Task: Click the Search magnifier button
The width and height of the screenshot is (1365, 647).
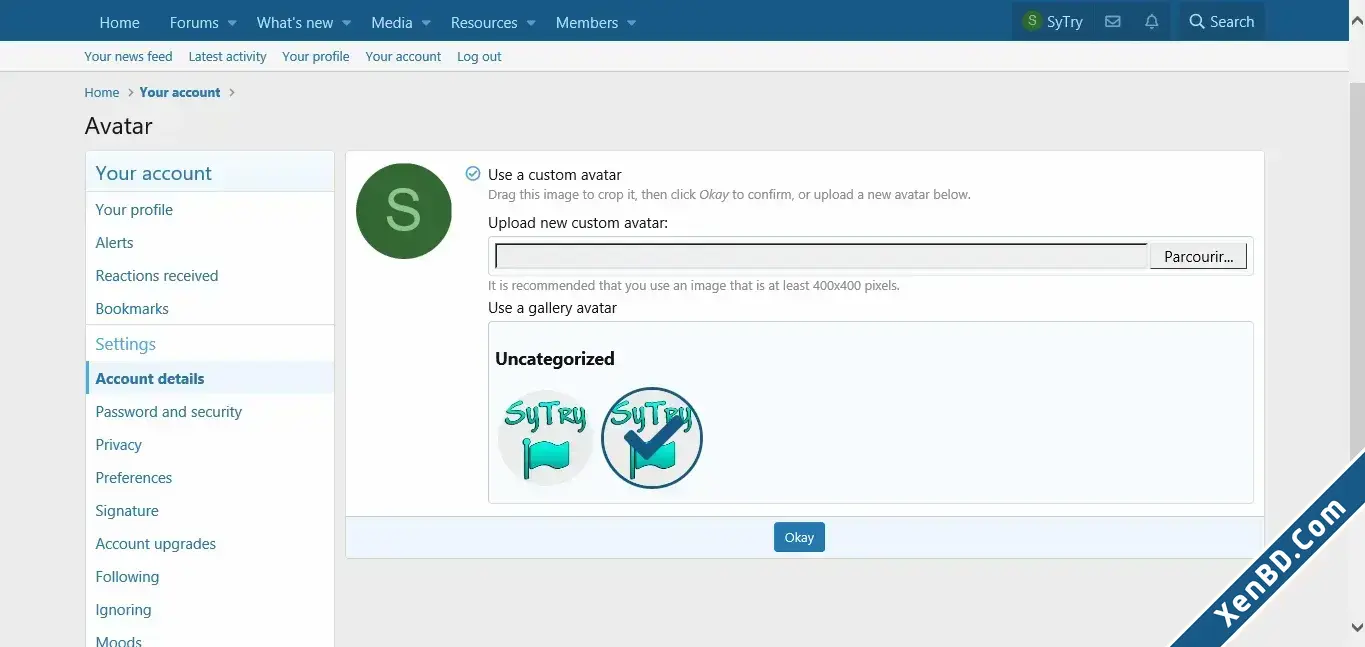Action: pos(1221,22)
